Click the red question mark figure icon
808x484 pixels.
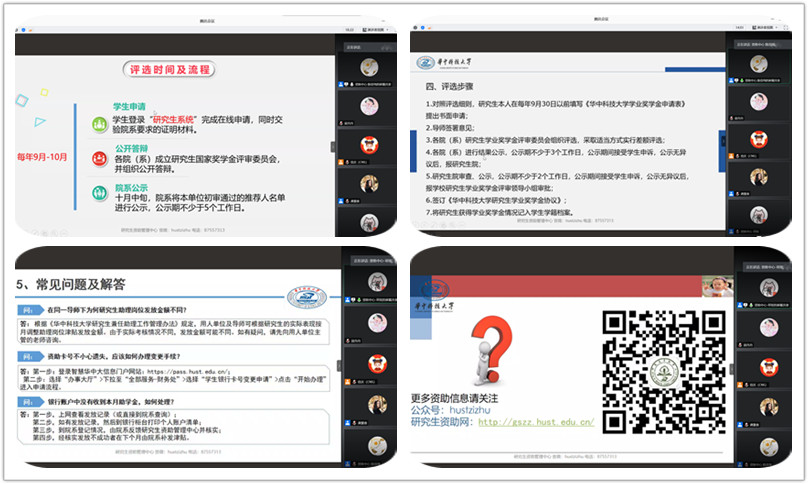click(491, 350)
